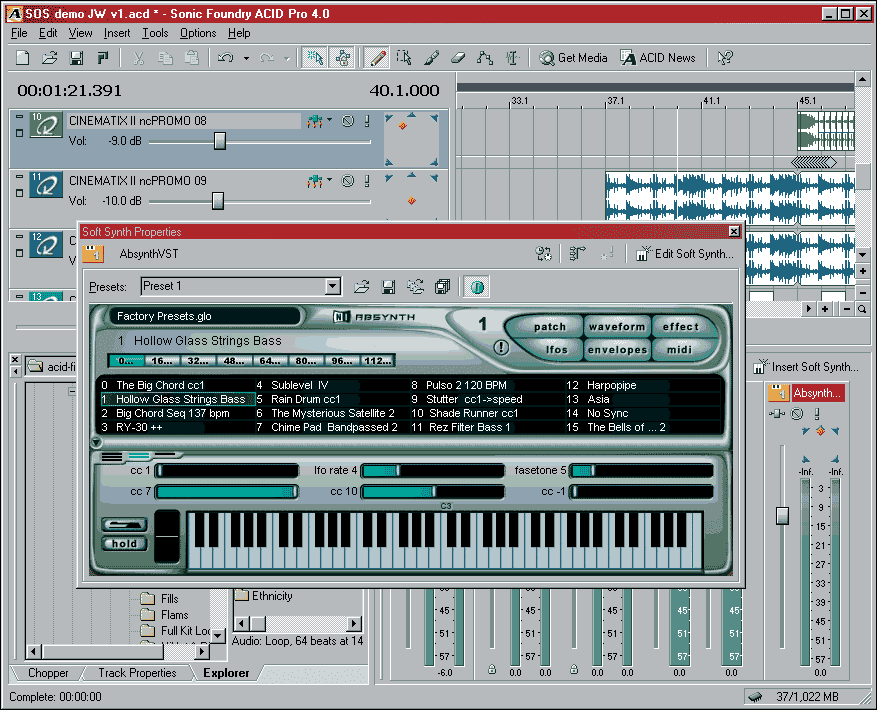Click the What's This help icon

725,58
